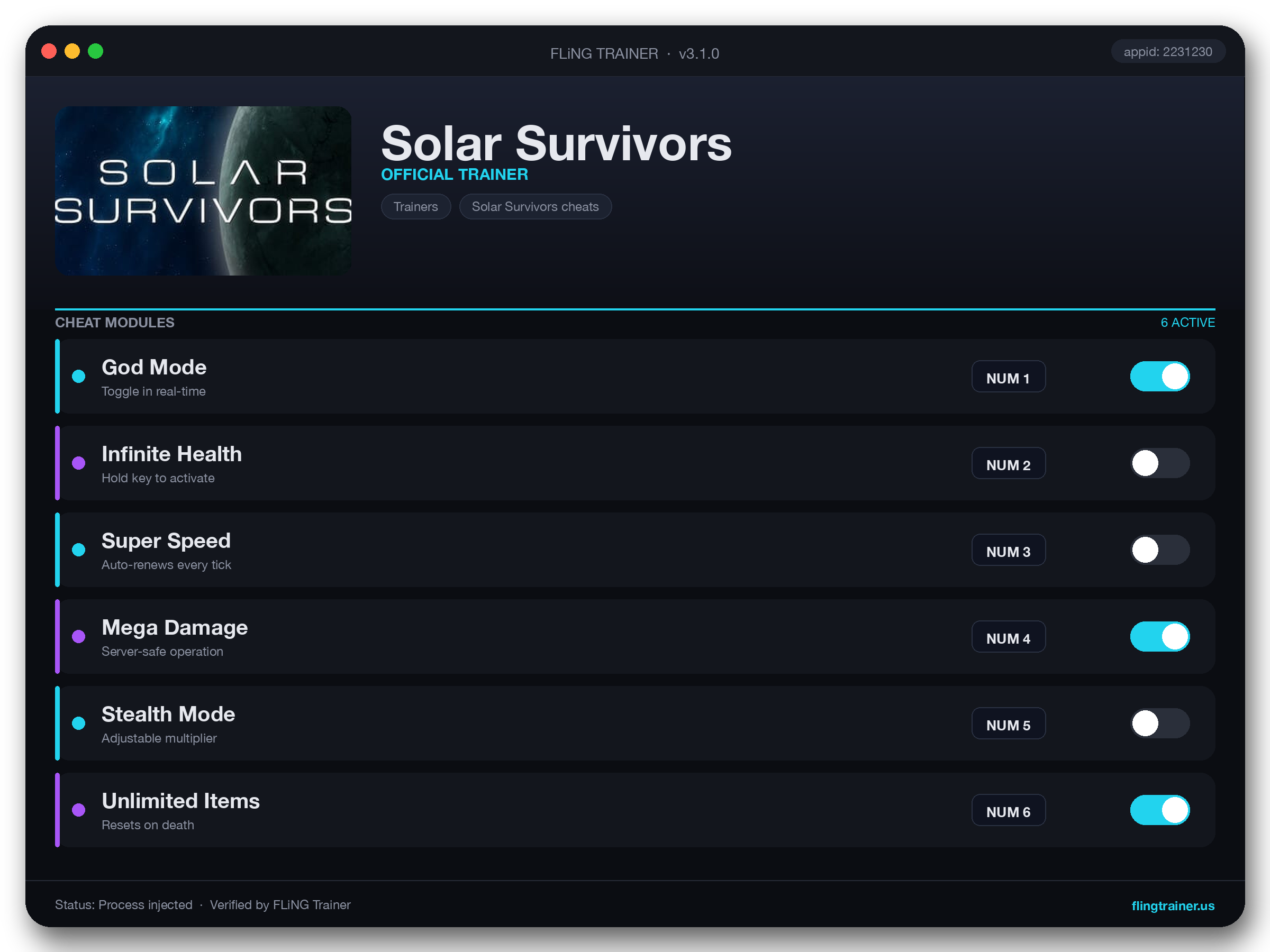Click the '6 ACTIVE' counter
The image size is (1270, 952).
point(1187,323)
